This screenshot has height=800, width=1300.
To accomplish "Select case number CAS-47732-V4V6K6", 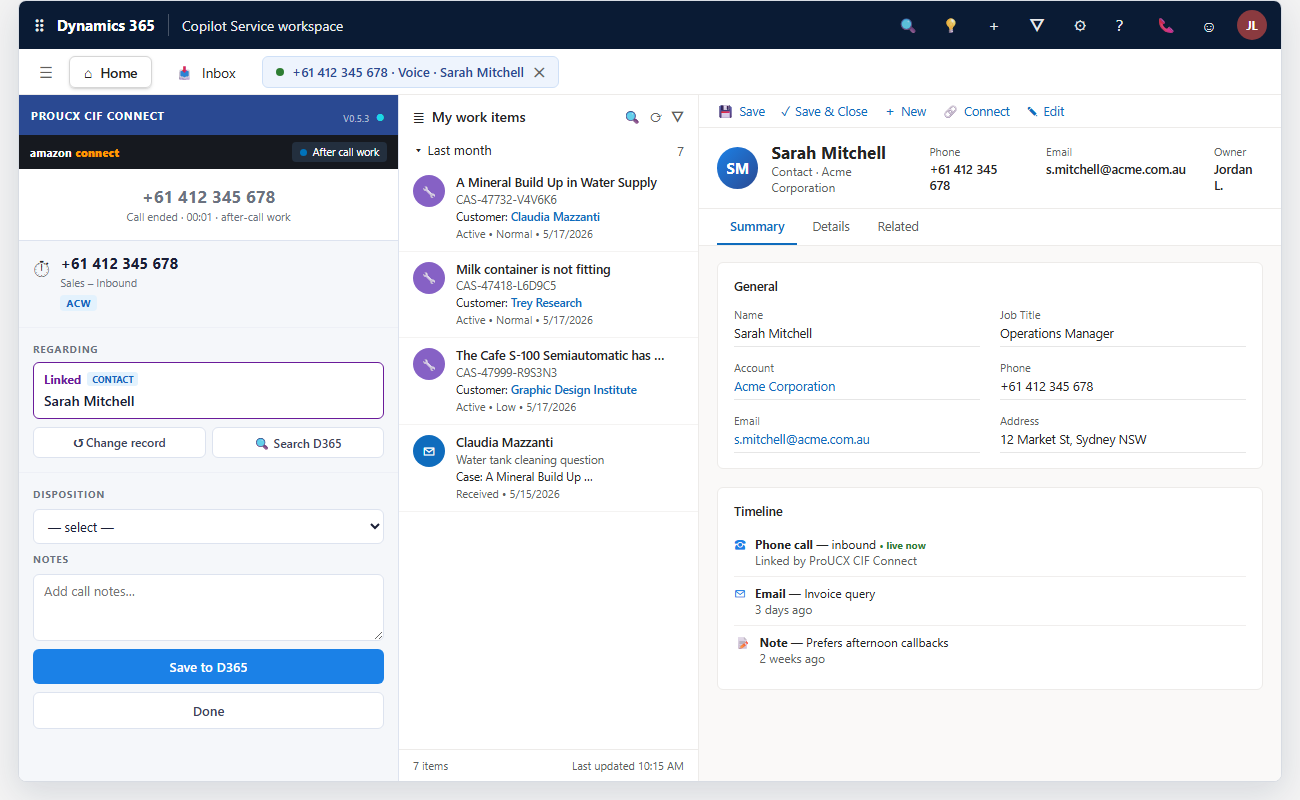I will [x=506, y=200].
